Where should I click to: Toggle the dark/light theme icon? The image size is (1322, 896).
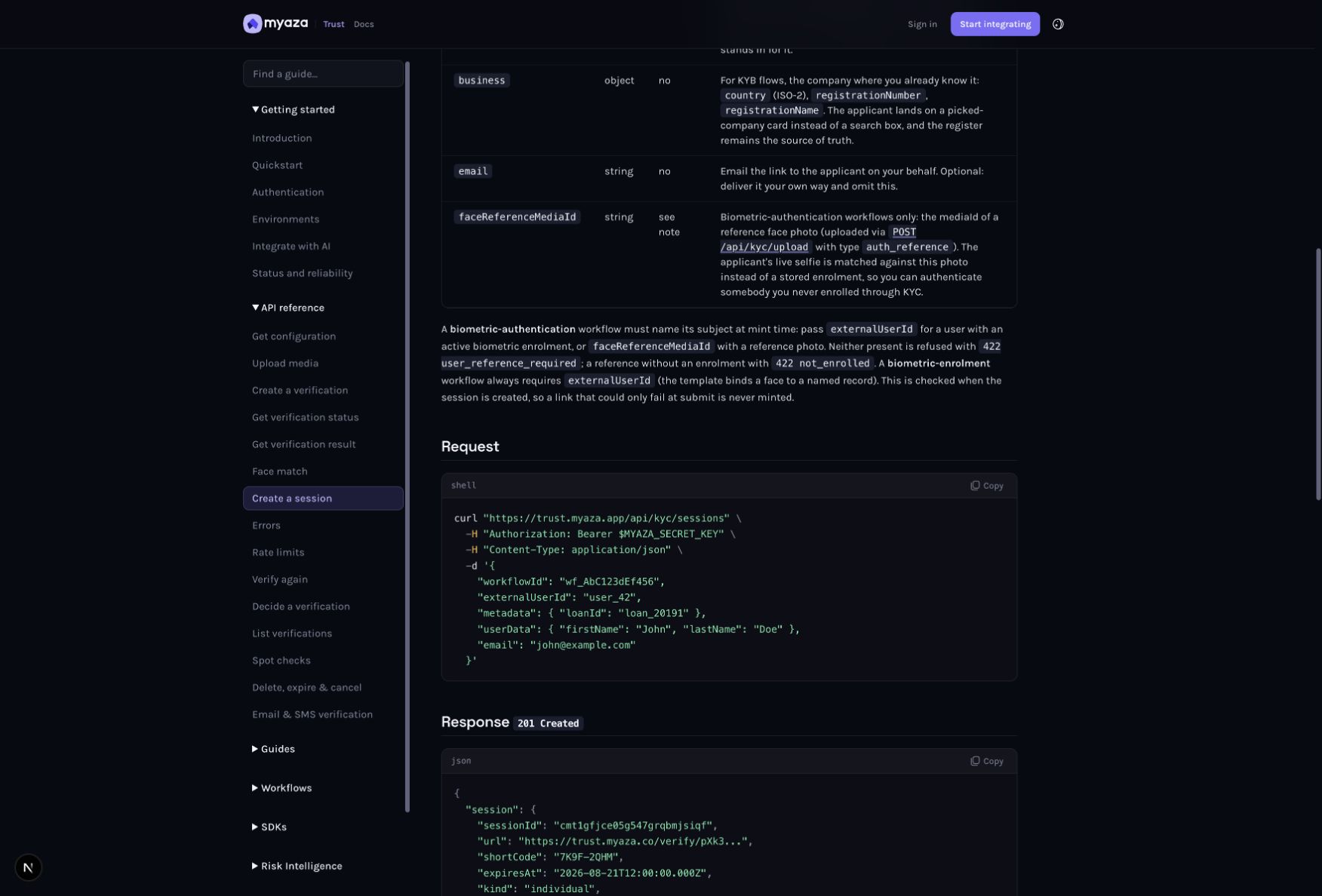1058,24
